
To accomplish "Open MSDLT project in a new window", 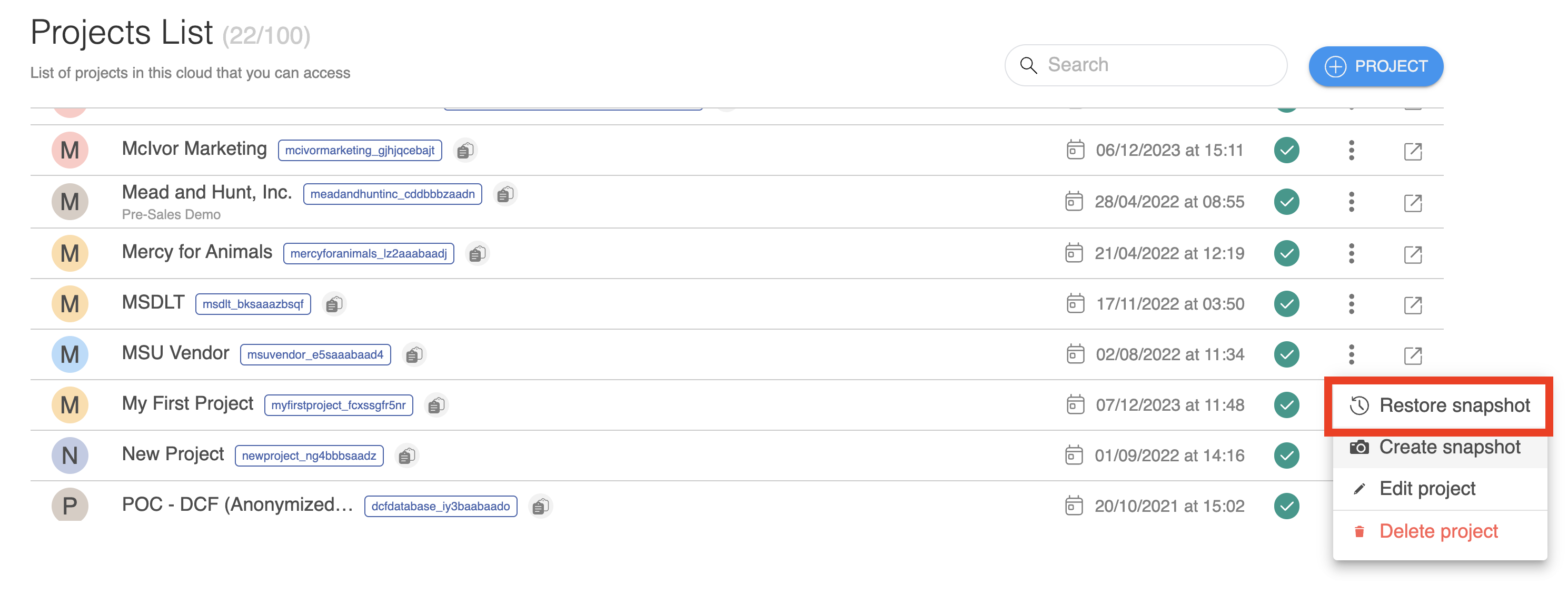I will pyautogui.click(x=1412, y=304).
